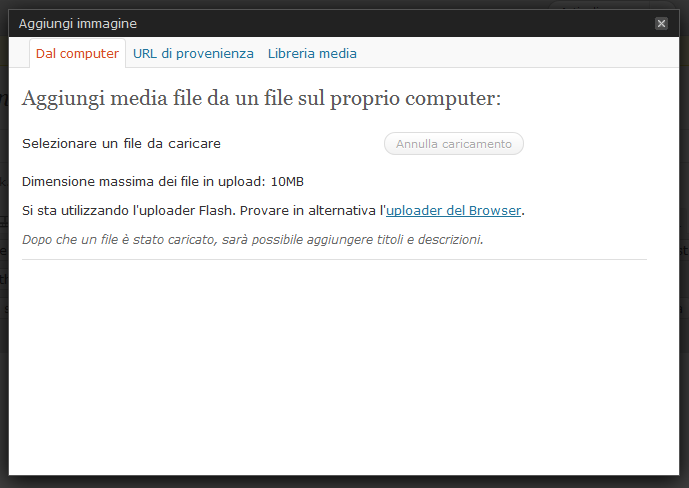Open the Libreria media tab
The width and height of the screenshot is (689, 488).
coord(312,53)
